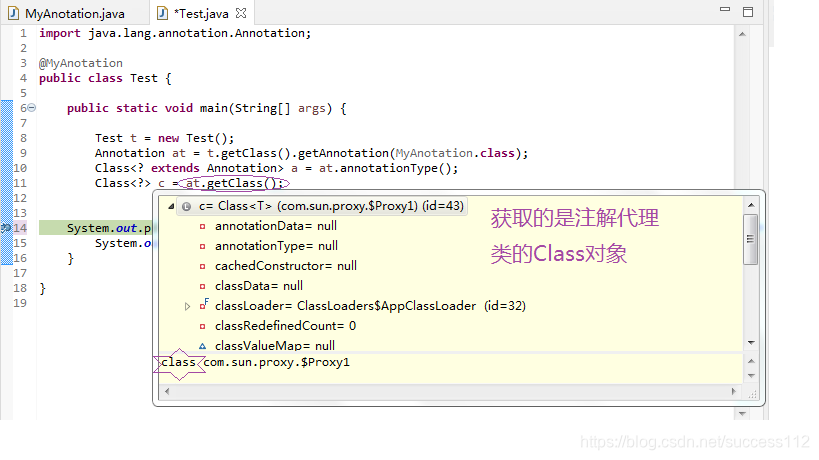Viewport: 819px width, 460px height.
Task: Select the annotationType= null field
Action: (x=276, y=246)
